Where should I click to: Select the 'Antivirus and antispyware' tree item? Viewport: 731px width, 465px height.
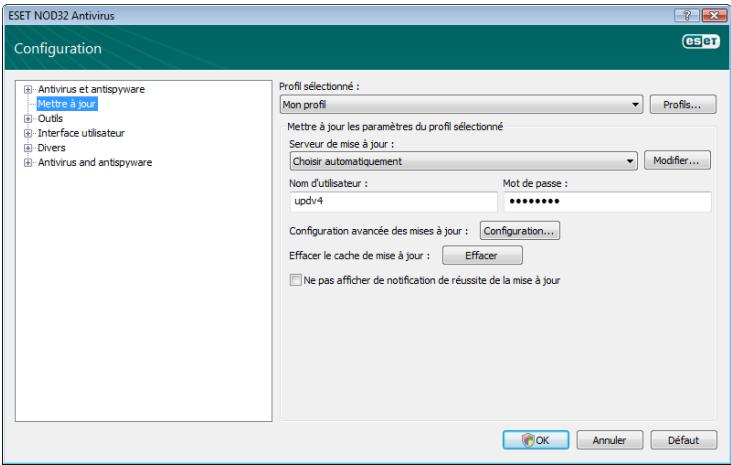pyautogui.click(x=95, y=162)
